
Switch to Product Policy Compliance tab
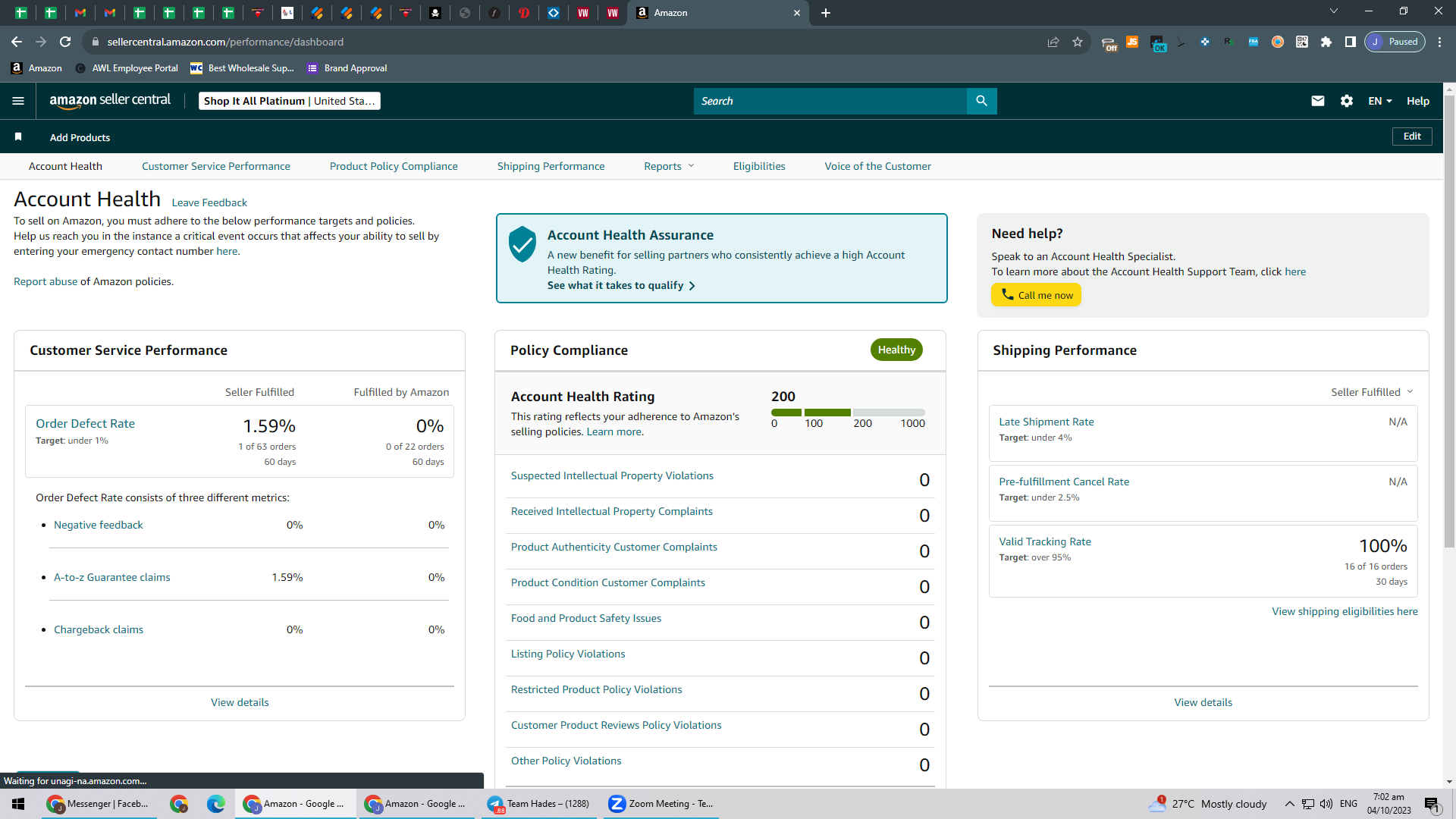[394, 166]
